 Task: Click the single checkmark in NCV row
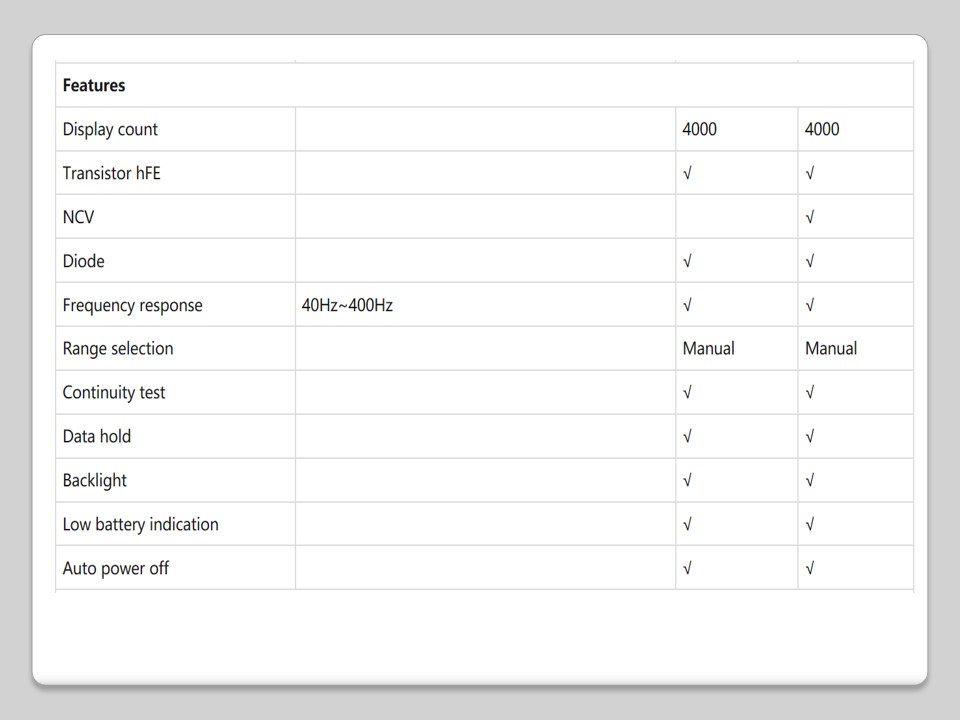pos(809,217)
